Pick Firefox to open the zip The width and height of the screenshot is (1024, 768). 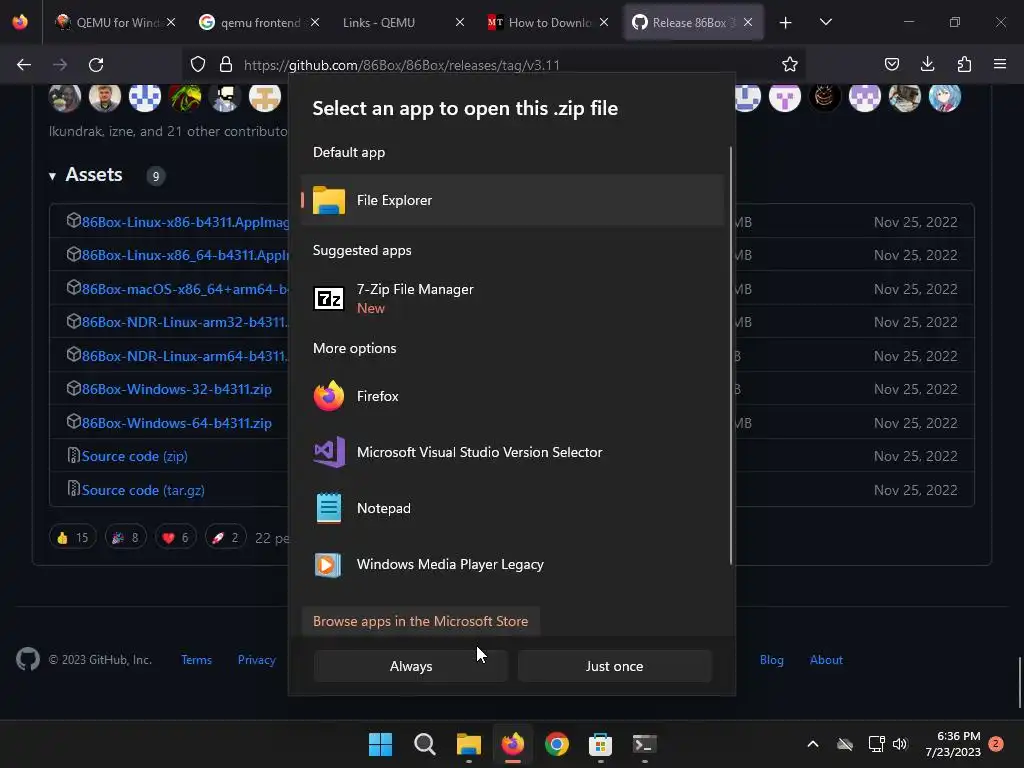tap(513, 396)
